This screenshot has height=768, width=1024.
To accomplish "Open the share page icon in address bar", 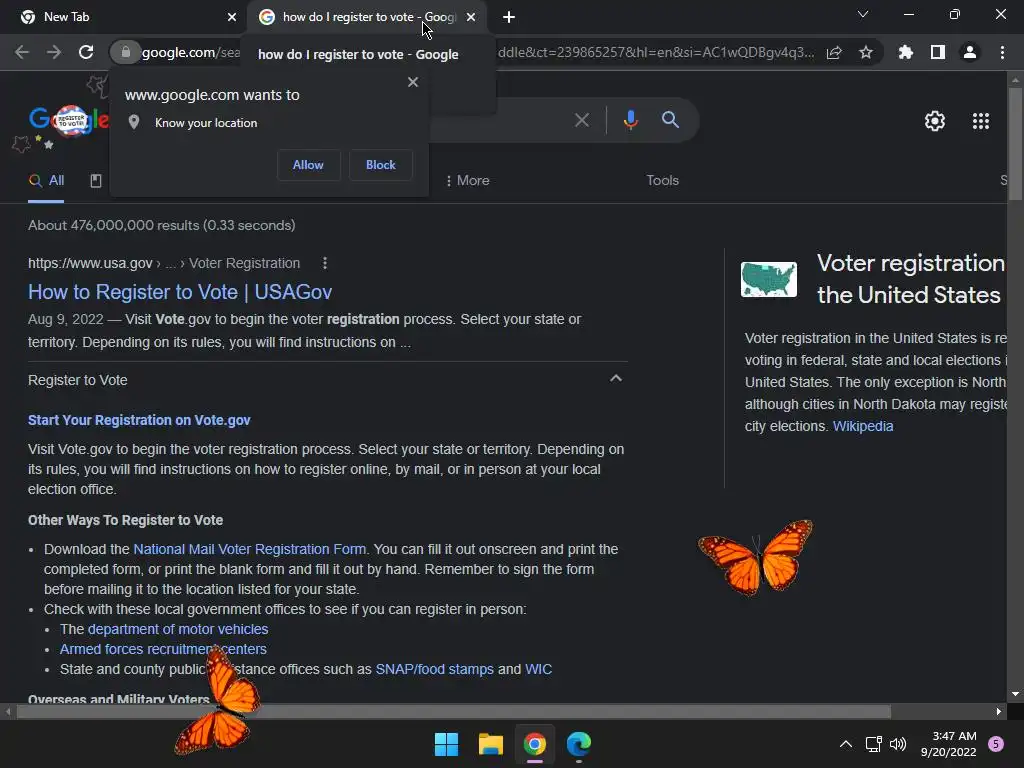I will pyautogui.click(x=834, y=52).
